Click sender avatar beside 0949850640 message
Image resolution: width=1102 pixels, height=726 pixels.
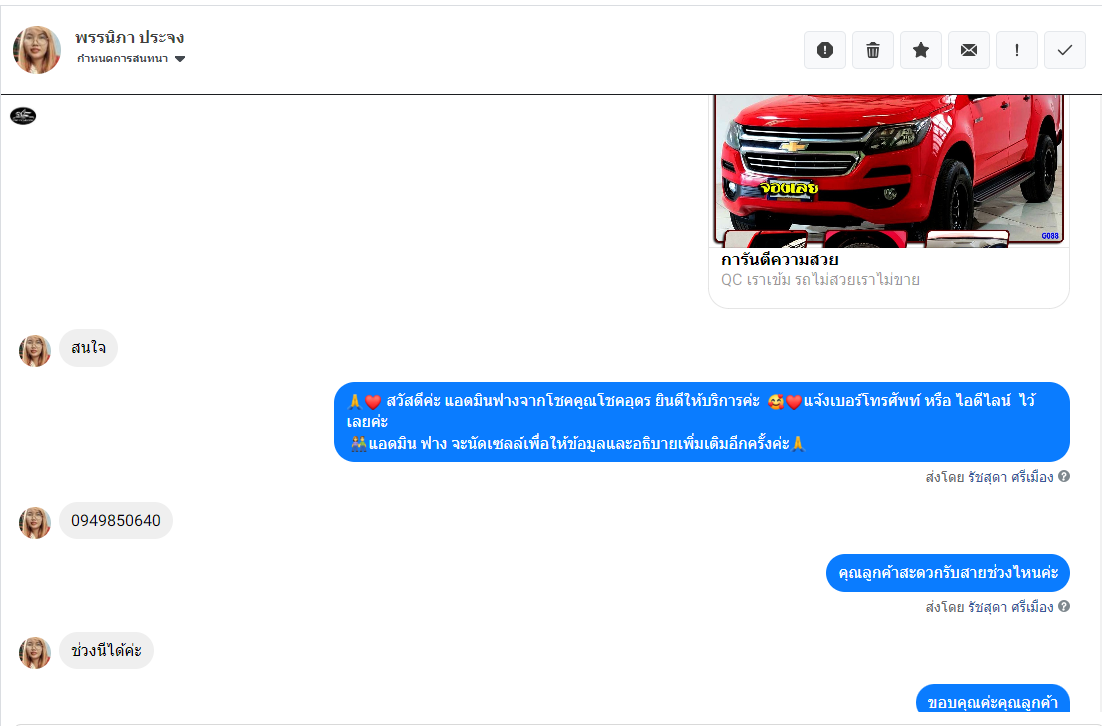34,523
